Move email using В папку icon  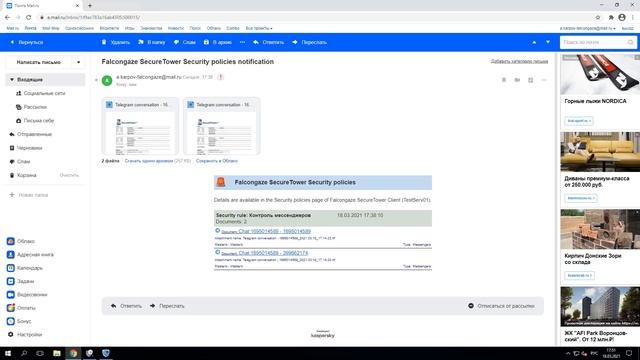click(151, 42)
